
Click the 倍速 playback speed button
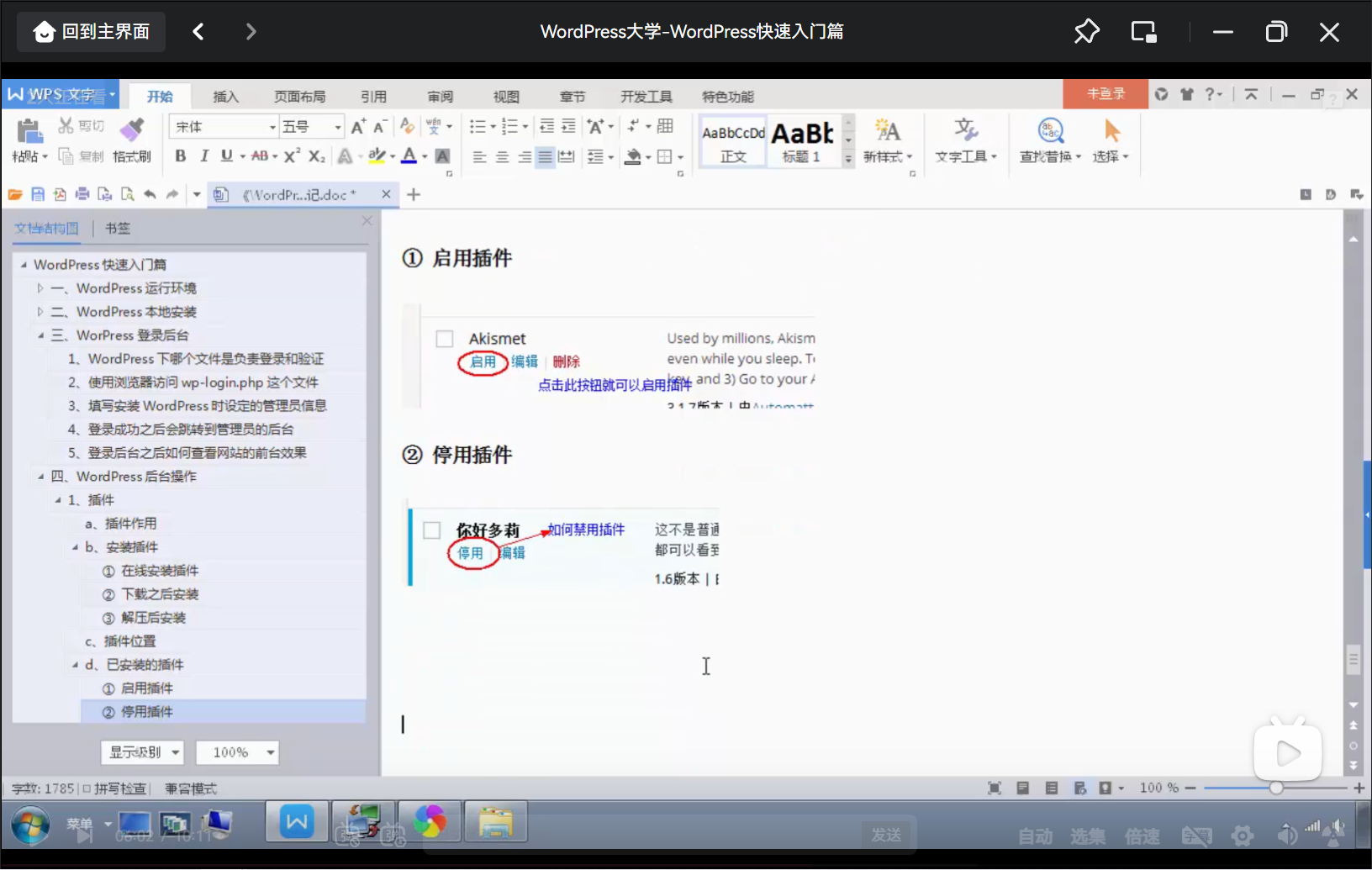pos(1142,836)
